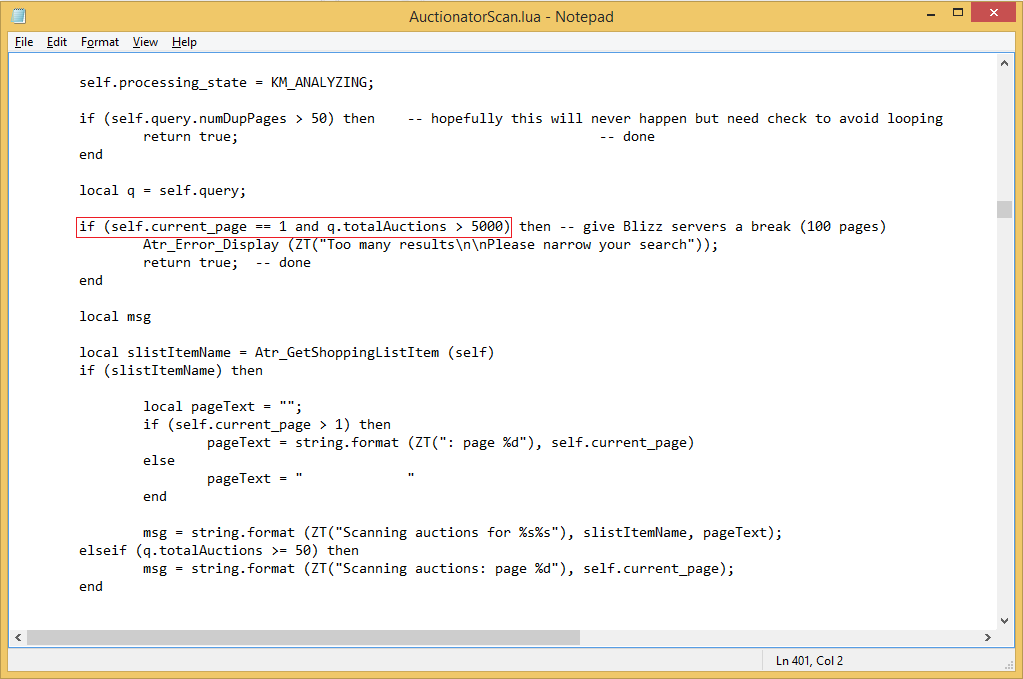Click 'if (self.current_page > 1) then'
1023x679 pixels.
pos(267,425)
